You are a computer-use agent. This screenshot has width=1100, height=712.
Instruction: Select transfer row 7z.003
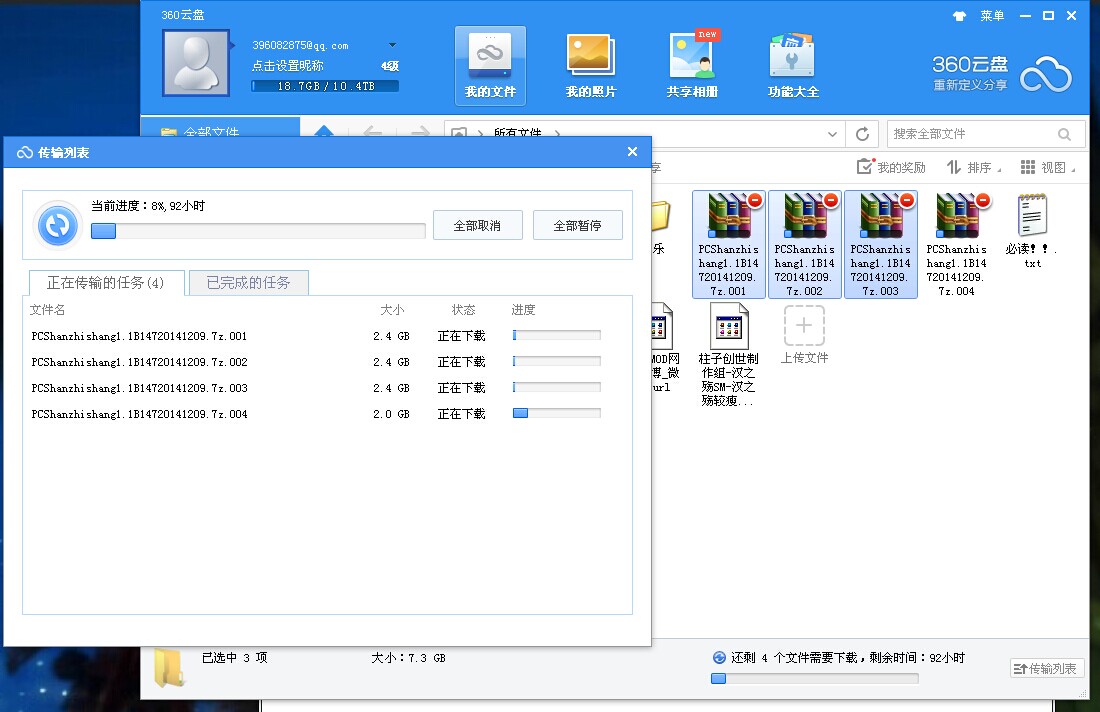[x=327, y=388]
